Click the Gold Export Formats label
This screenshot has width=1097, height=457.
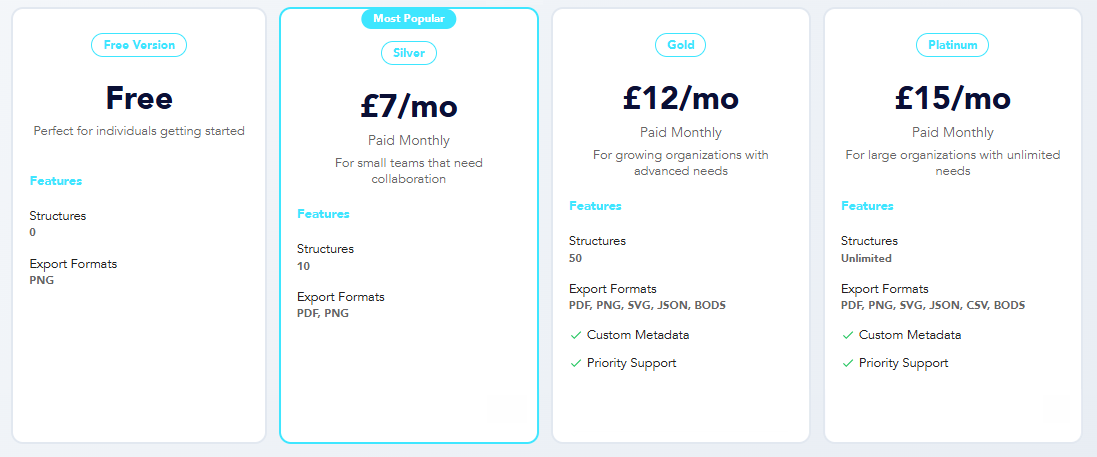click(x=613, y=289)
